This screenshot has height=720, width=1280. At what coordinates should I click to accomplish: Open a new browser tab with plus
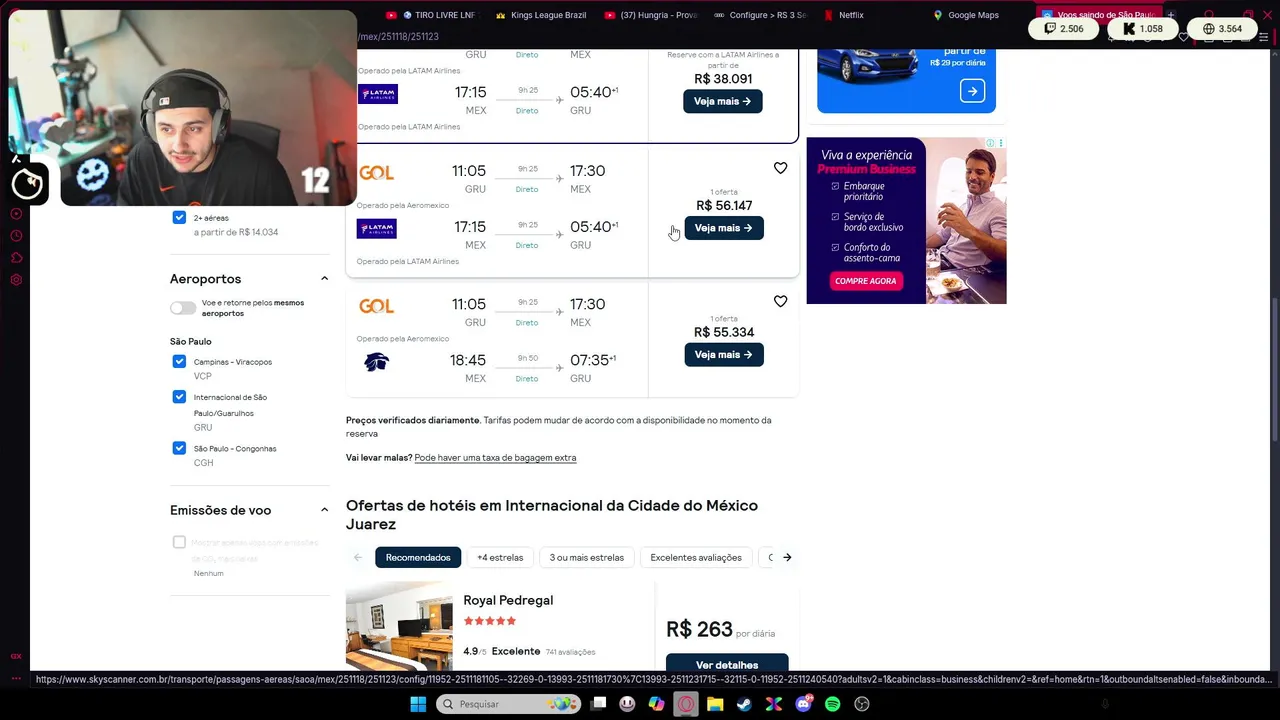point(1170,15)
